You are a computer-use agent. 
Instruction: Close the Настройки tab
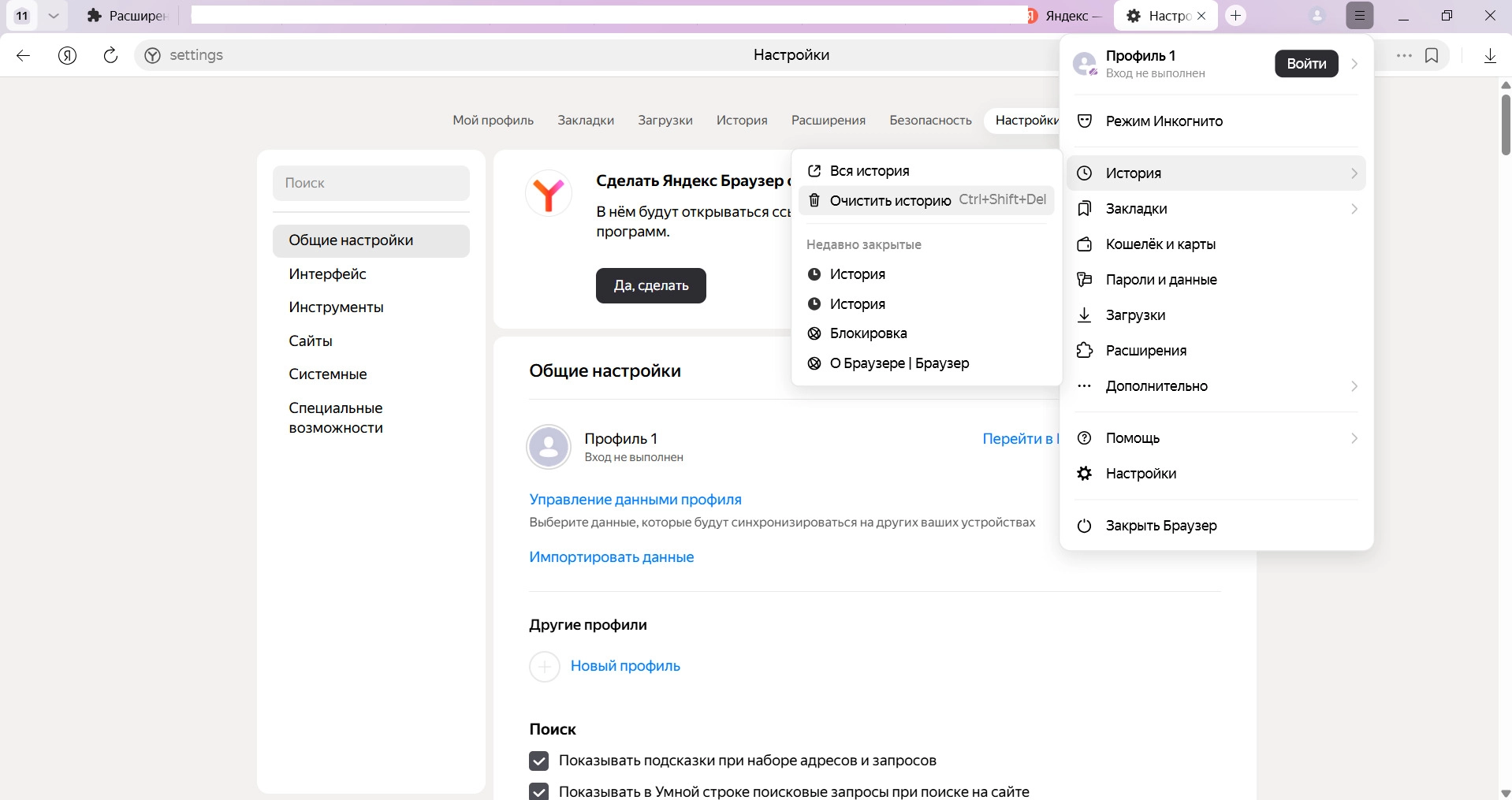pyautogui.click(x=1201, y=16)
